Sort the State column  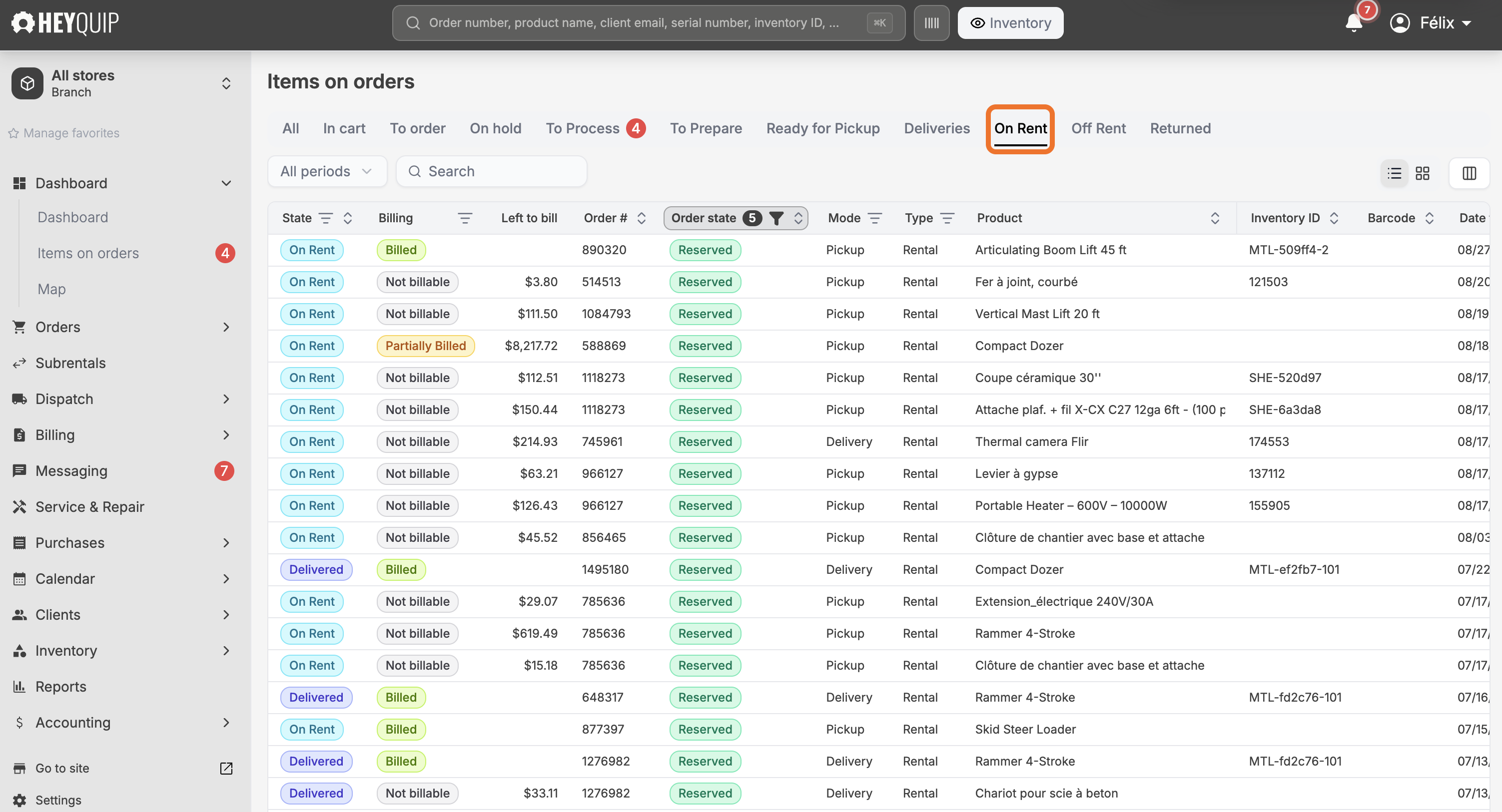(347, 218)
